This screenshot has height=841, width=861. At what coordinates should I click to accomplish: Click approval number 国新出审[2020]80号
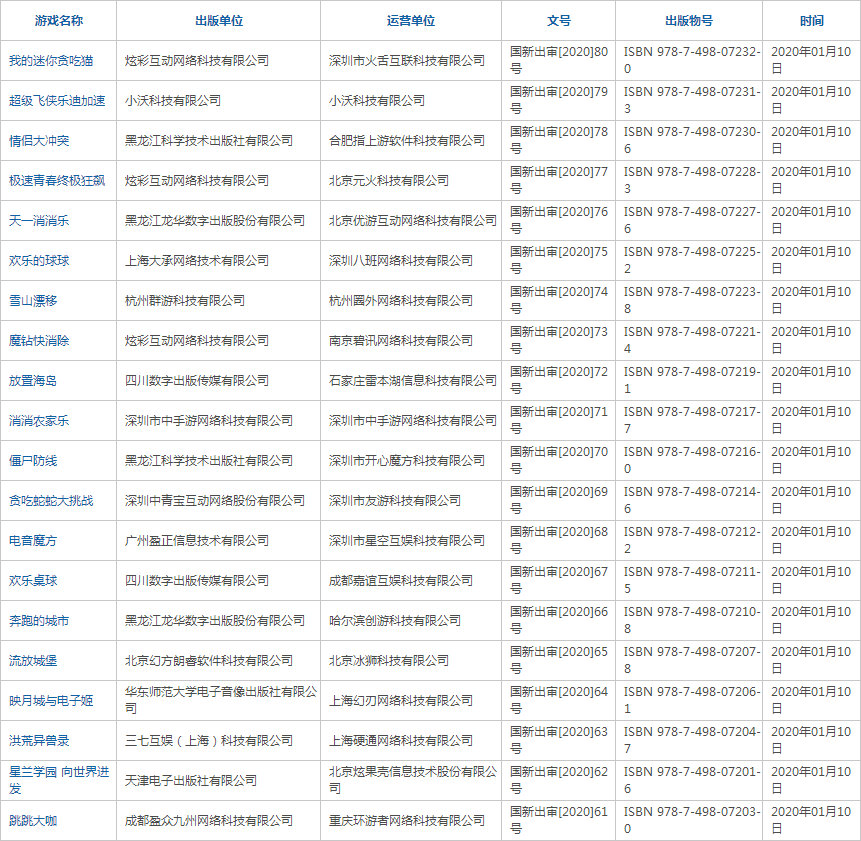pos(559,60)
